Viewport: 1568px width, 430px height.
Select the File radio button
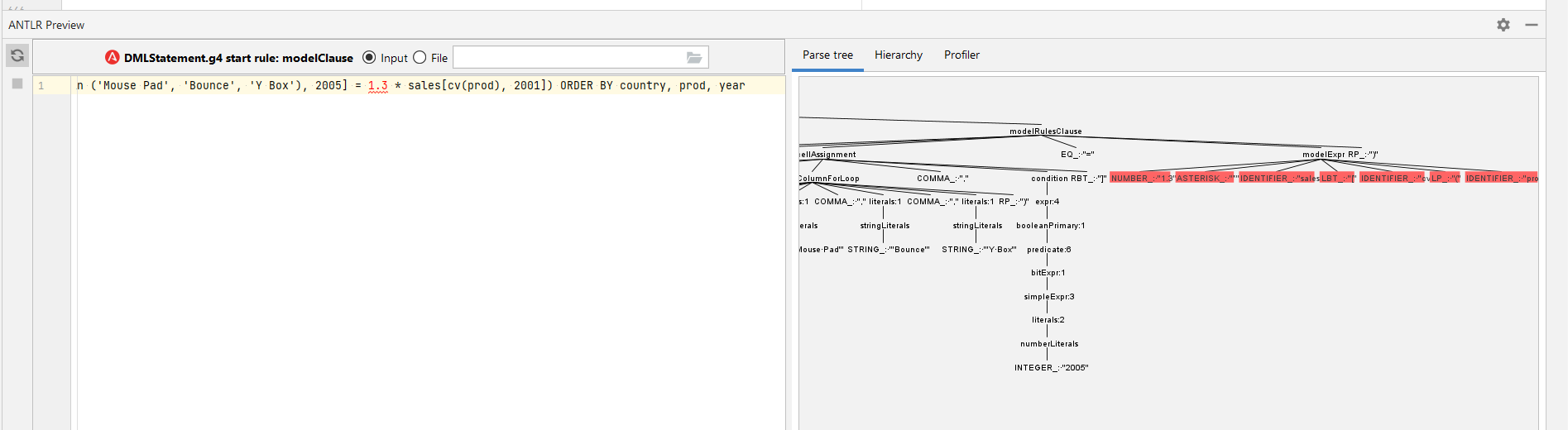tap(420, 57)
